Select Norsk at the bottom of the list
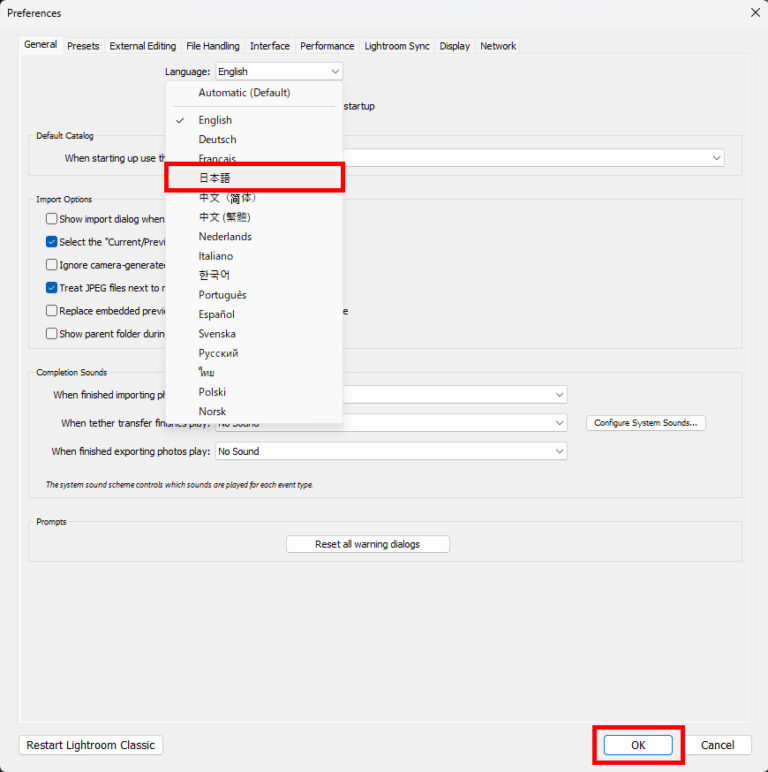The image size is (768, 772). [212, 411]
